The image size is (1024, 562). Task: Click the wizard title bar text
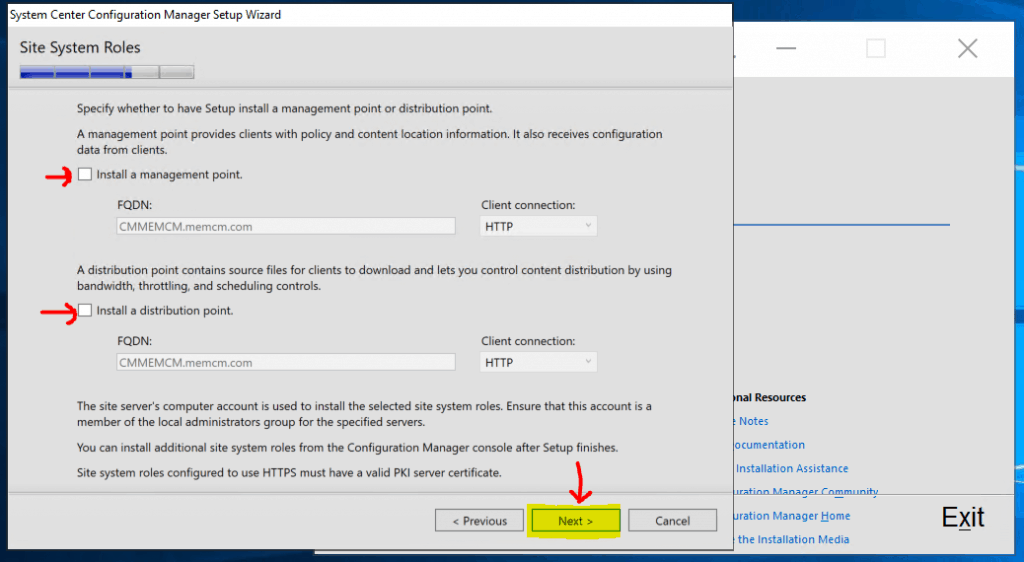tap(145, 14)
